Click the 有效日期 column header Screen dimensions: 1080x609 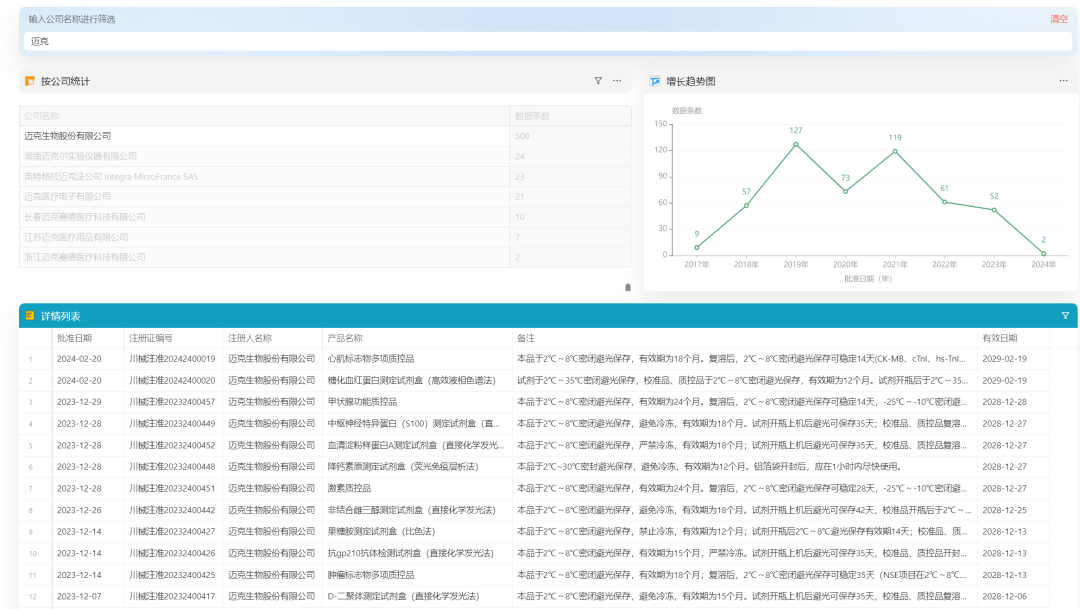[1000, 338]
